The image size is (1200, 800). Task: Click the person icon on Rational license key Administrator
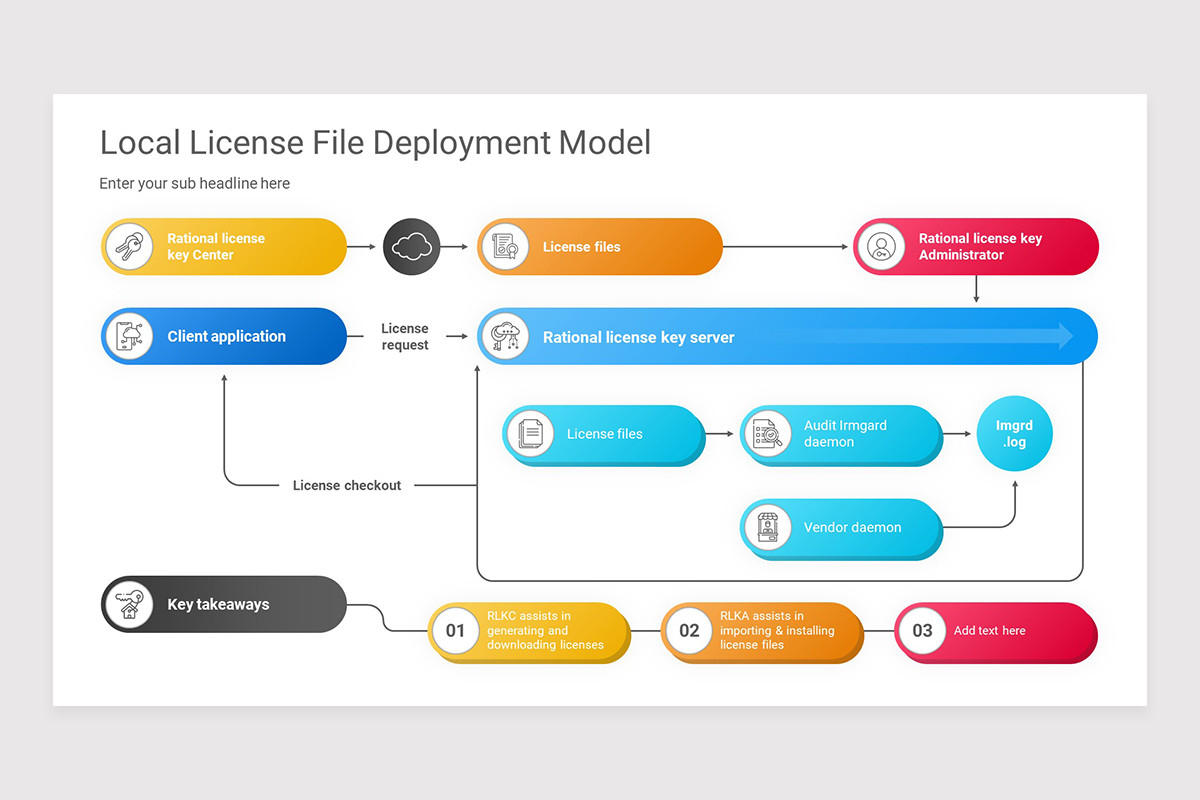coord(881,246)
